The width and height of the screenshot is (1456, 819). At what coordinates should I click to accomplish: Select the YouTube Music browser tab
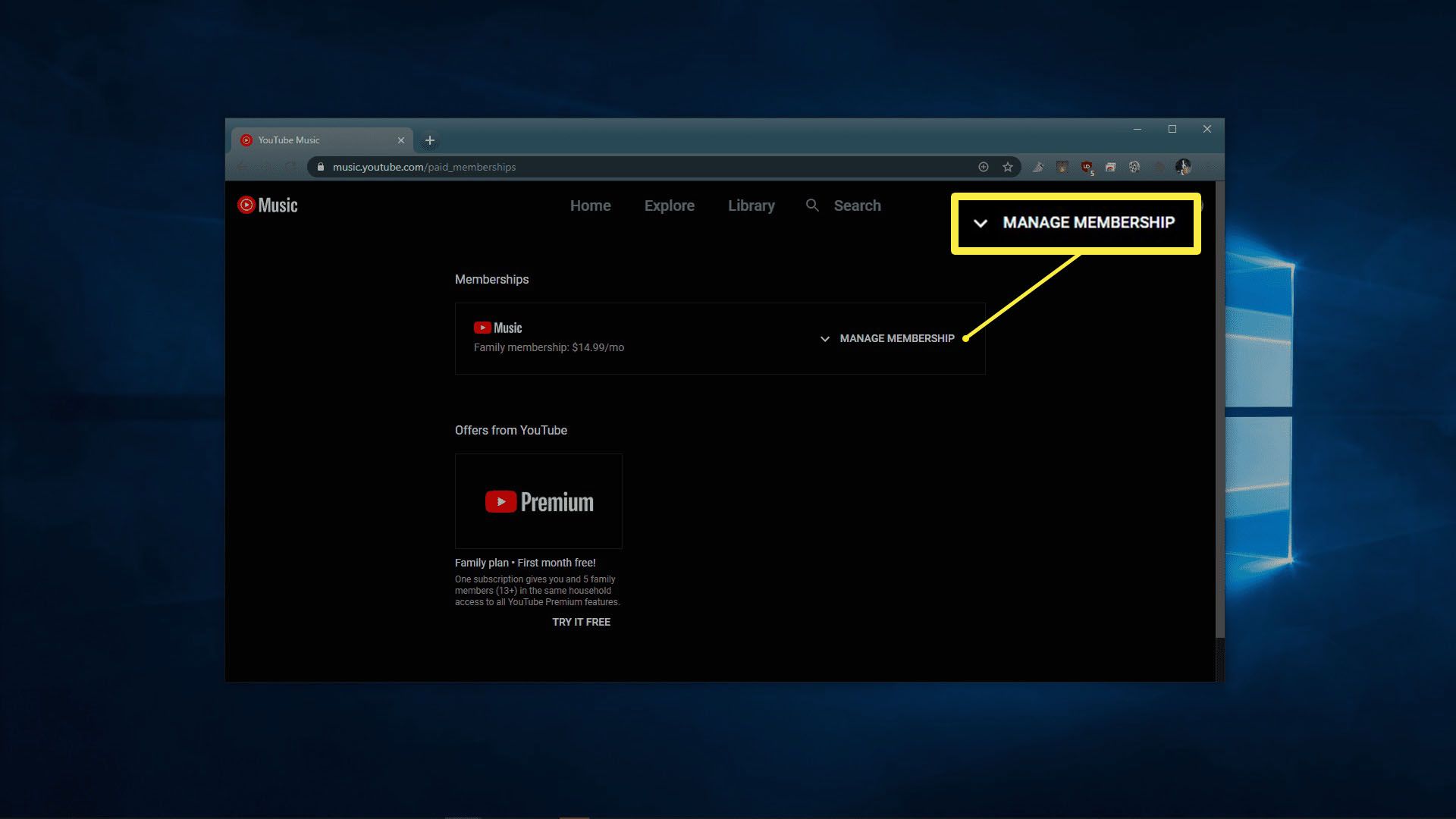(322, 140)
